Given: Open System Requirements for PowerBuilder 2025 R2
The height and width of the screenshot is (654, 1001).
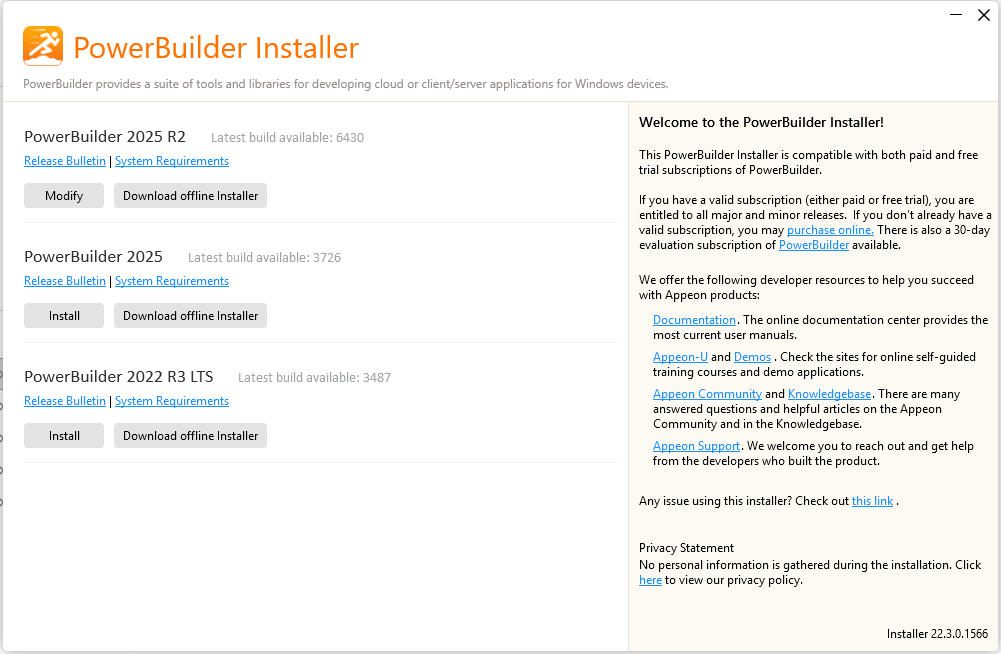Looking at the screenshot, I should (172, 161).
